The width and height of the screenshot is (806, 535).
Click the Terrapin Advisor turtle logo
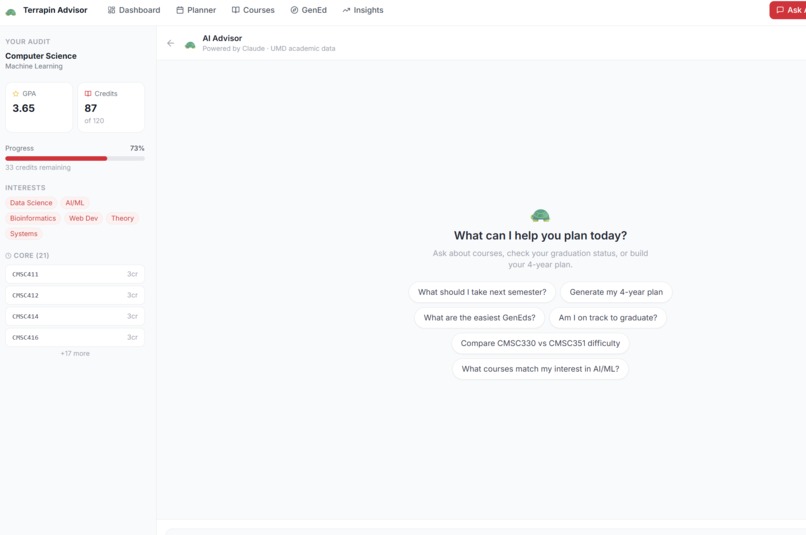[x=10, y=11]
